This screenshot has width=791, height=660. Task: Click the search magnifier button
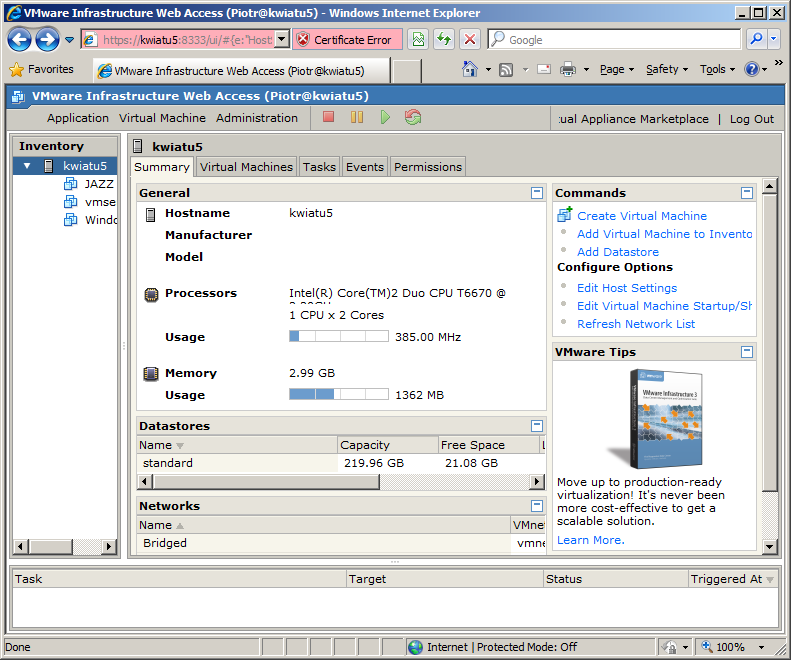click(756, 39)
